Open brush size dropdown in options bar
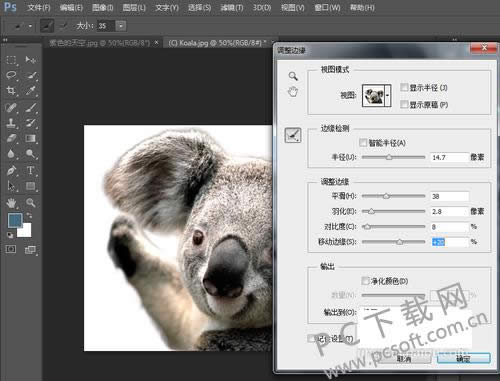This screenshot has width=500, height=381. (121, 26)
